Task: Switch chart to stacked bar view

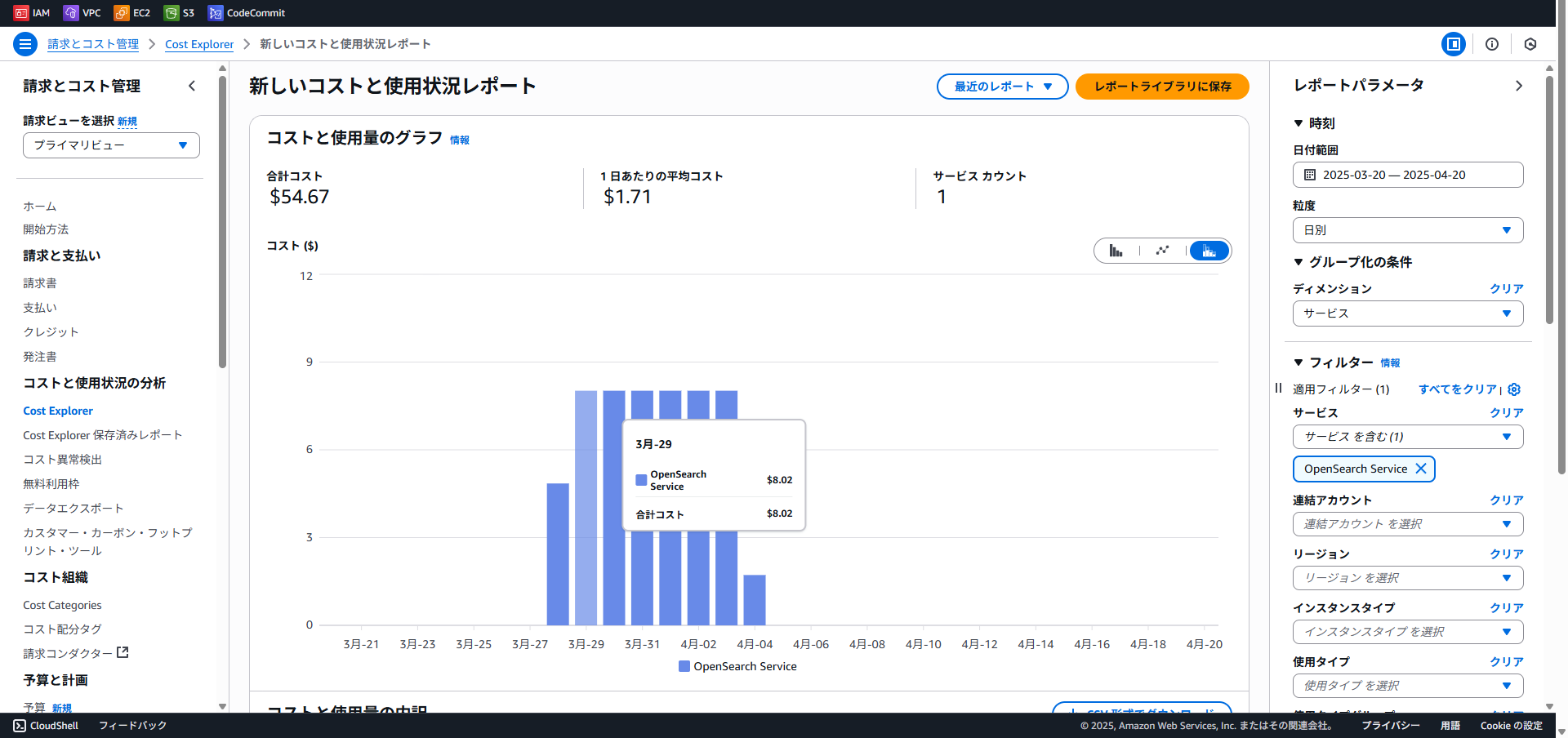Action: pyautogui.click(x=1209, y=251)
